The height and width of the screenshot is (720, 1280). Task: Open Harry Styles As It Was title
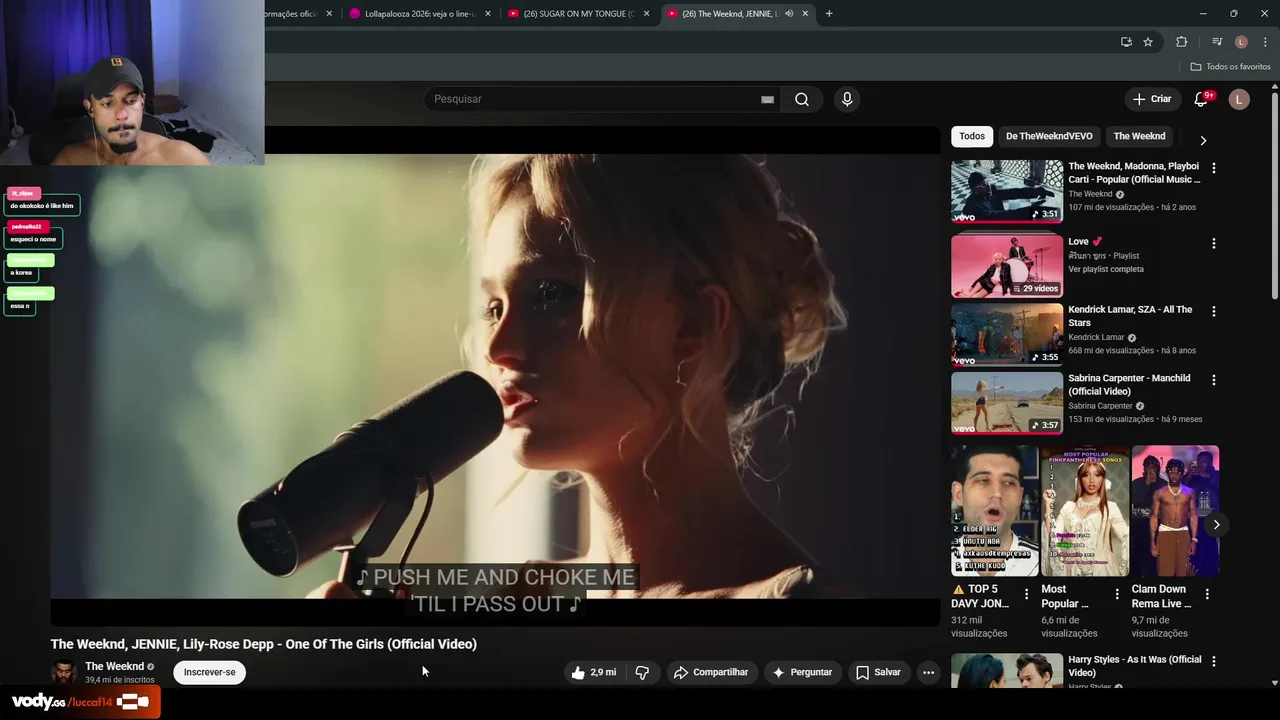(x=1134, y=666)
